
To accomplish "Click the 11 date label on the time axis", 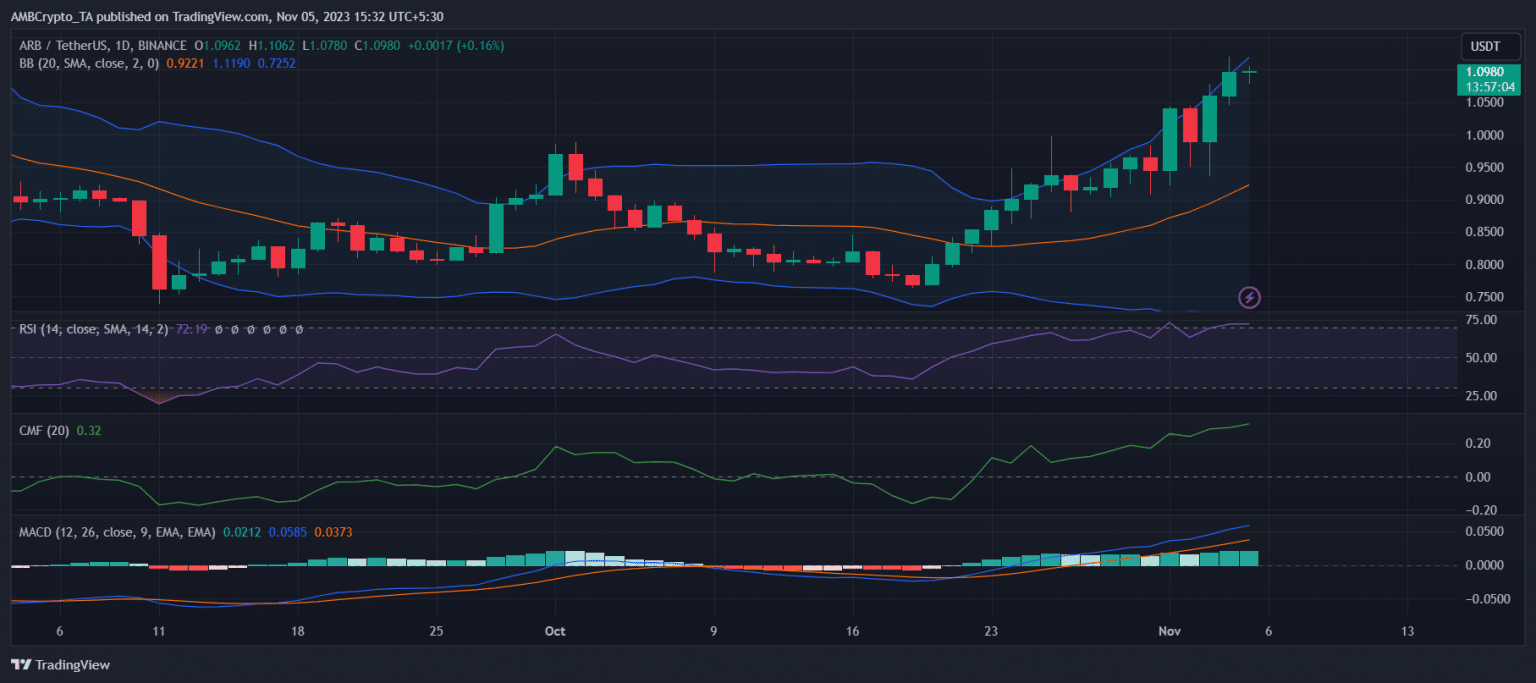I will point(159,631).
